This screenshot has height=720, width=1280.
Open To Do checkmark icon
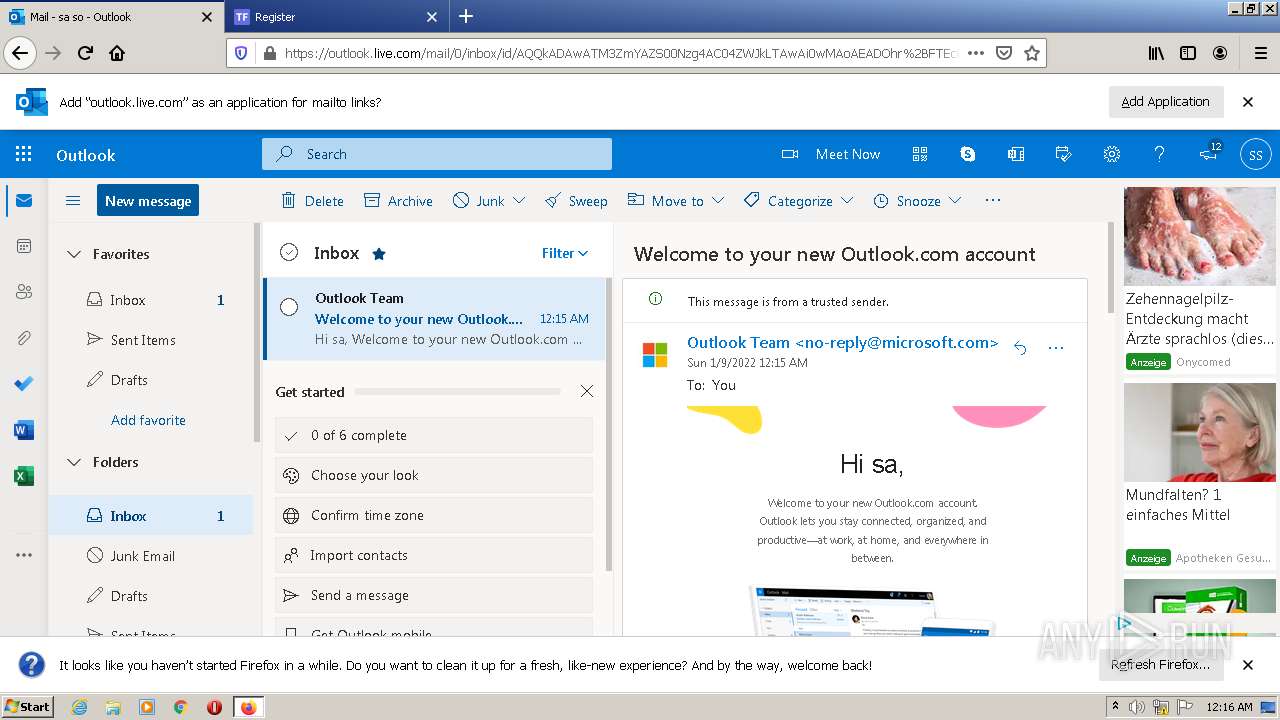[24, 384]
